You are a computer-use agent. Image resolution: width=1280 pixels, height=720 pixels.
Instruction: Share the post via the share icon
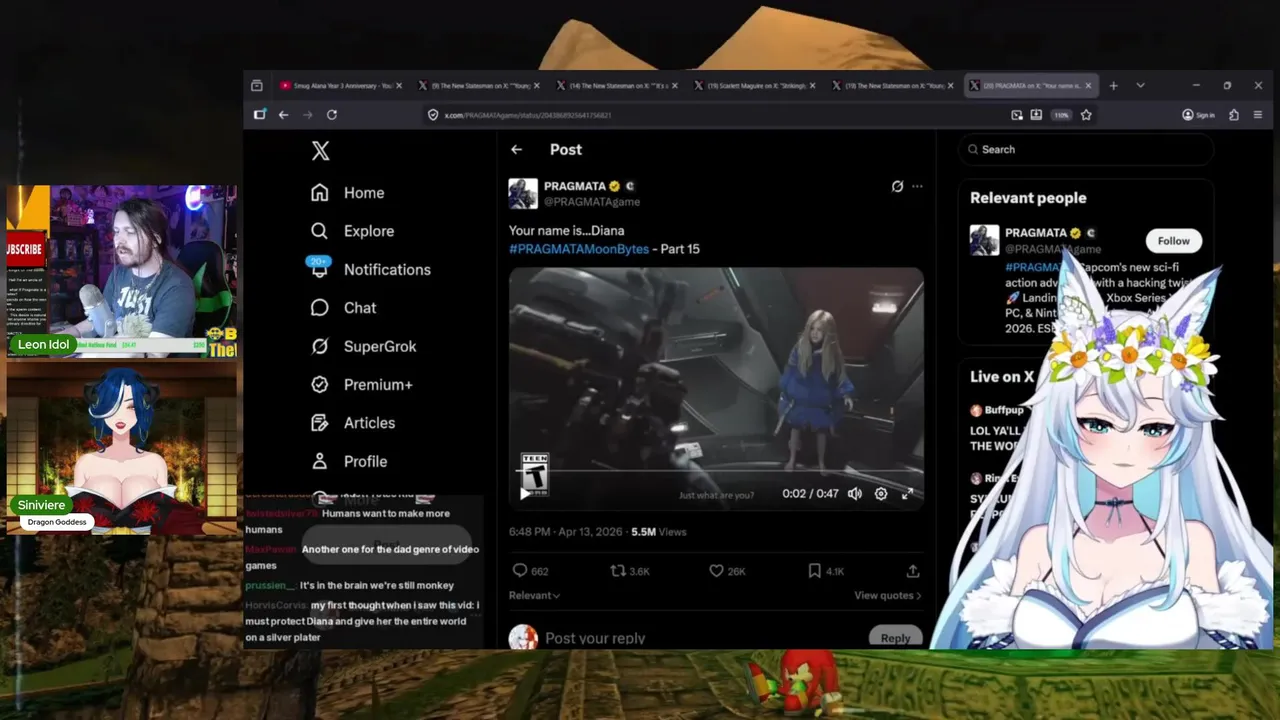coord(913,571)
